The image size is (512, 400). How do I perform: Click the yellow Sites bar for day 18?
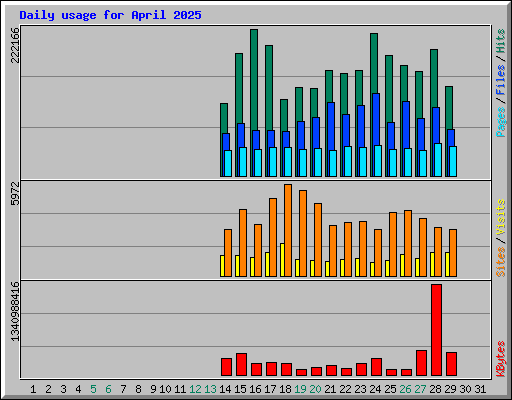[282, 260]
